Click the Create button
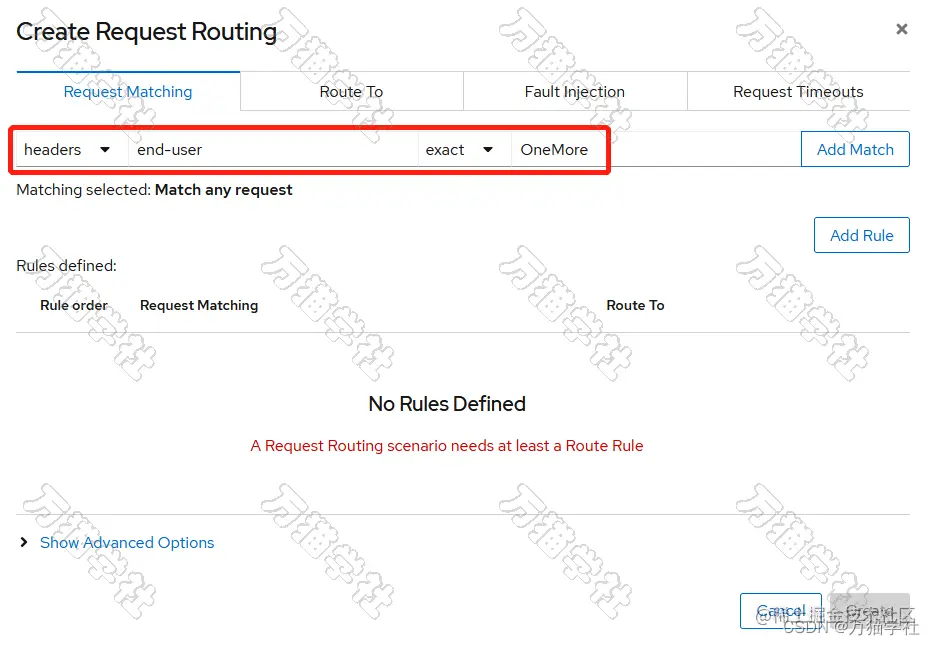 pyautogui.click(x=870, y=611)
